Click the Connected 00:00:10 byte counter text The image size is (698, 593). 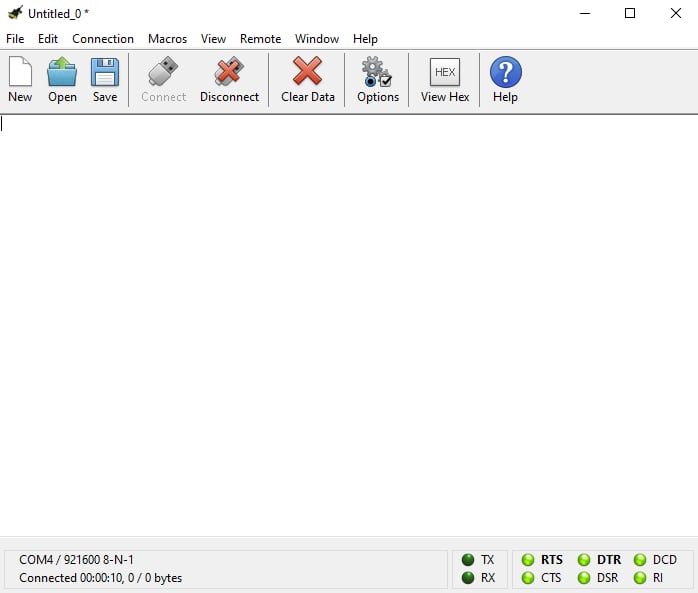tap(101, 578)
